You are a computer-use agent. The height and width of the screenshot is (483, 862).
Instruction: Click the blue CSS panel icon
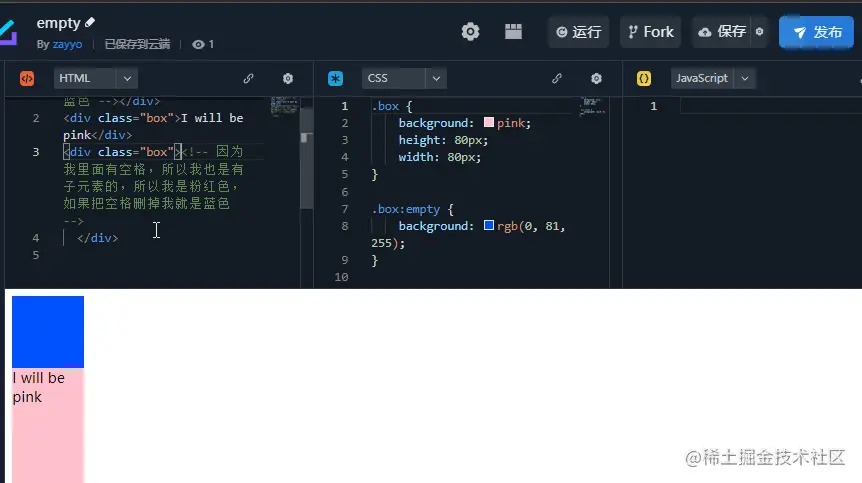tap(335, 79)
